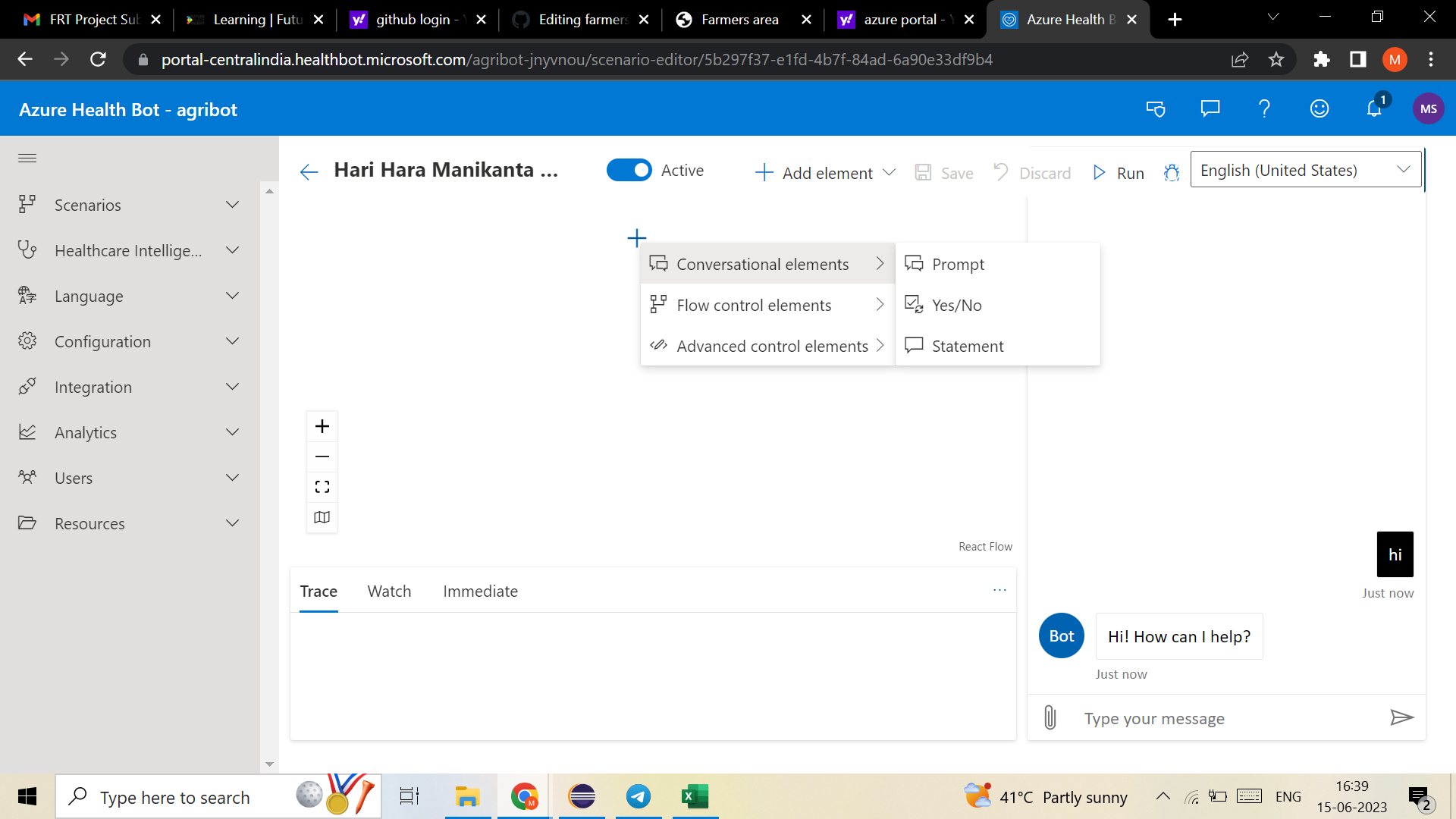1456x819 pixels.
Task: Click the Type your message field
Action: 1213,717
